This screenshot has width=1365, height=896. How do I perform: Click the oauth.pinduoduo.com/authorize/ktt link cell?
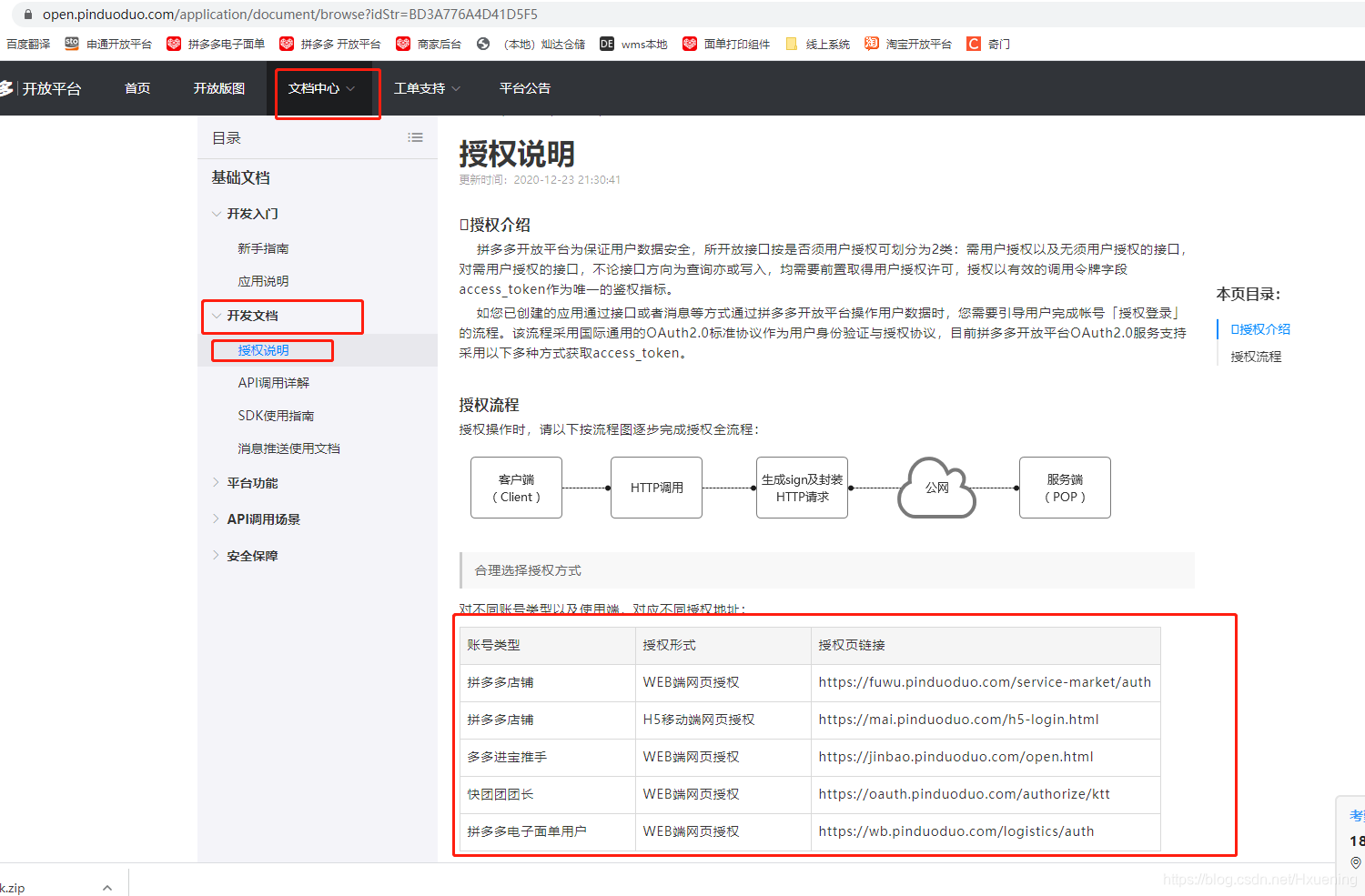click(x=986, y=794)
